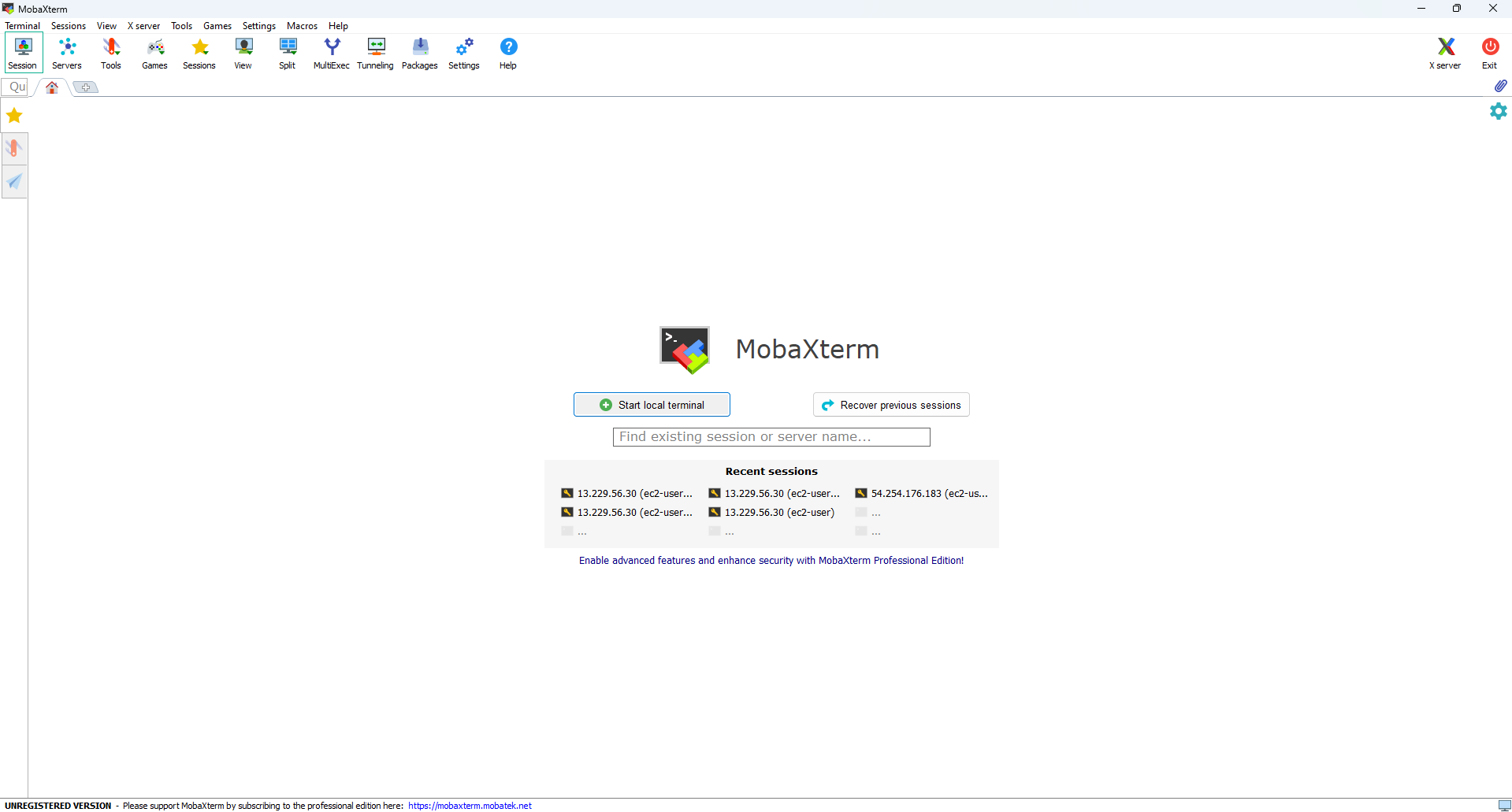Open the yellow star sidebar tab
Image resolution: width=1512 pixels, height=812 pixels.
pyautogui.click(x=14, y=116)
